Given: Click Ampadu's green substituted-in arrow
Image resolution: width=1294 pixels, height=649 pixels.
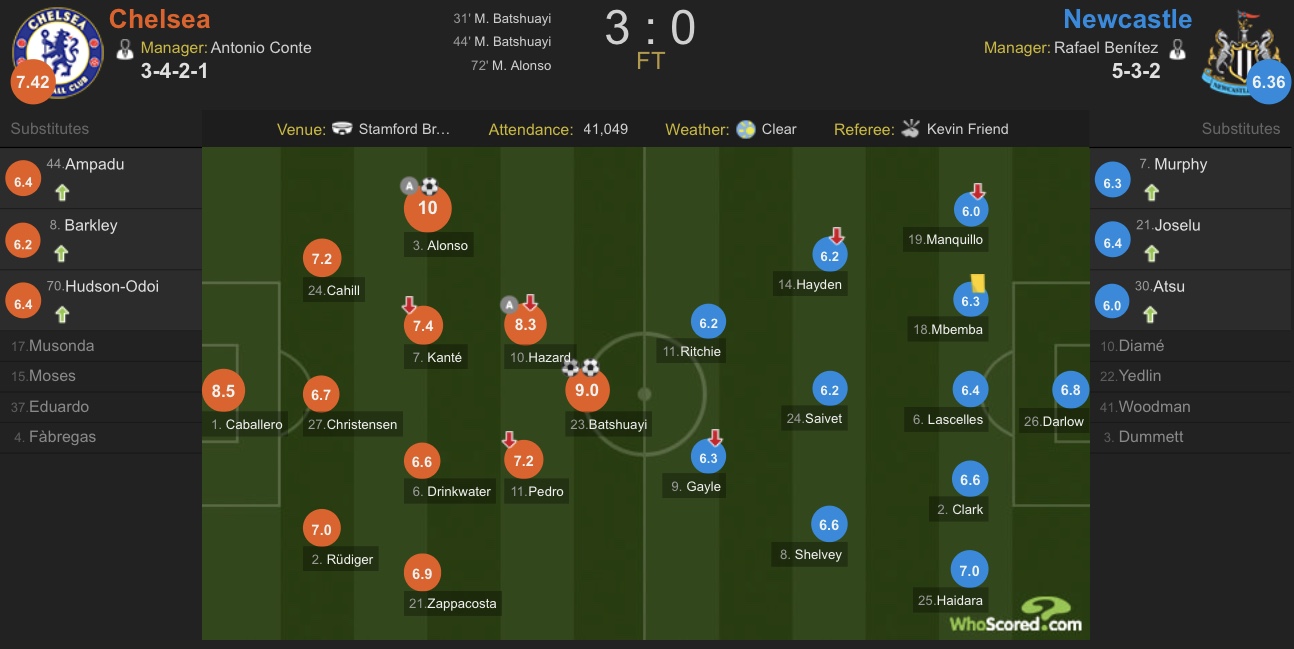Looking at the screenshot, I should 62,193.
